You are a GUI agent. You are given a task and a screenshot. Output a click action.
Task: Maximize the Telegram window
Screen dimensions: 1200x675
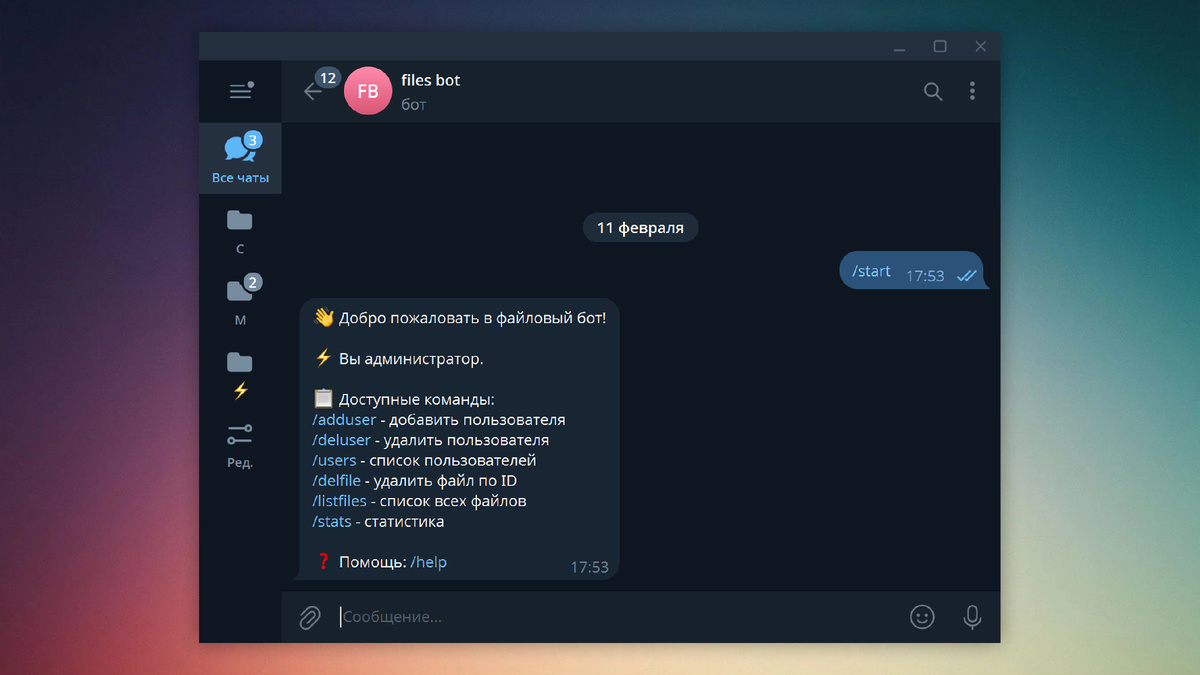(940, 47)
